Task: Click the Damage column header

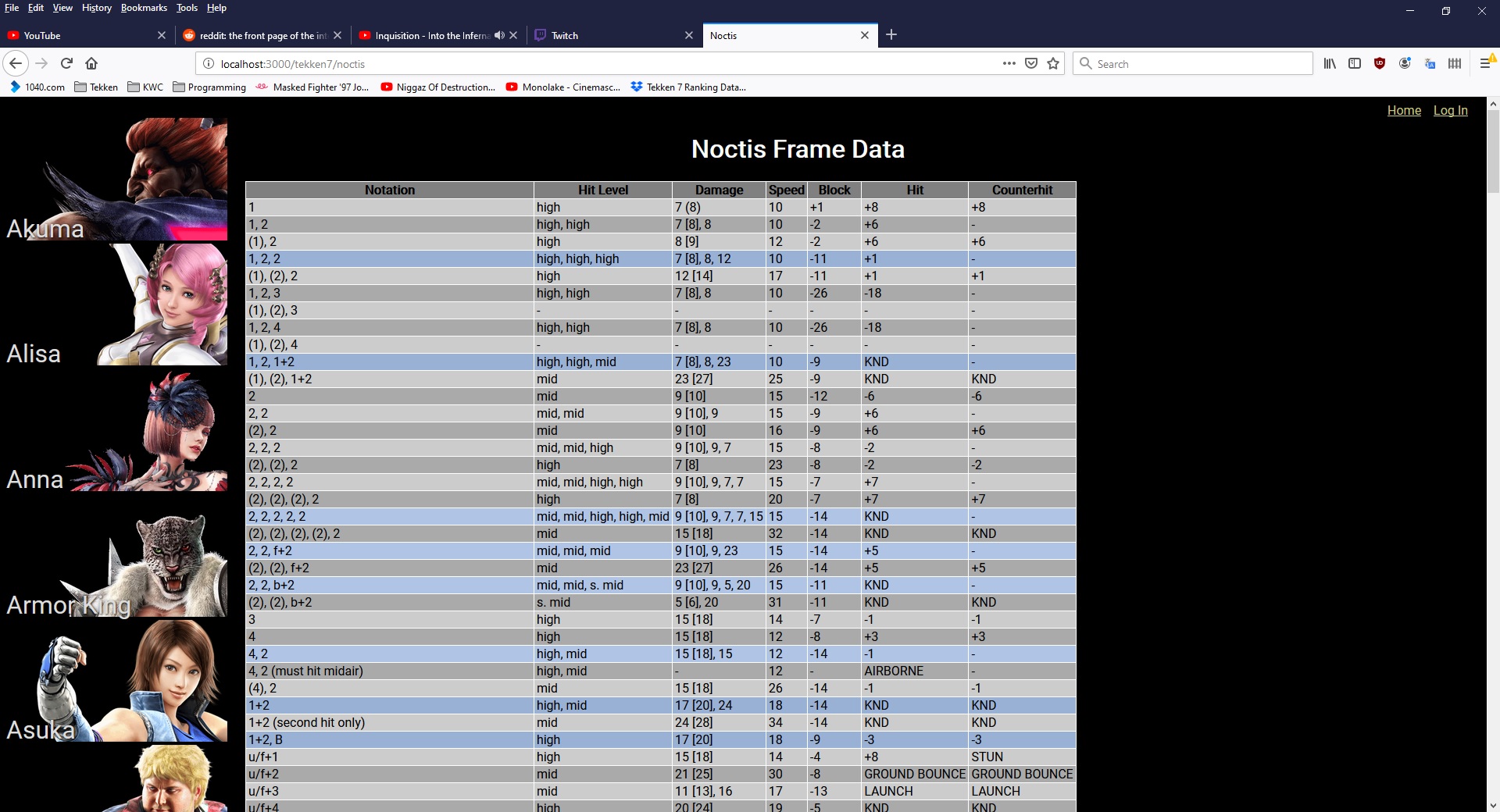Action: pyautogui.click(x=719, y=190)
